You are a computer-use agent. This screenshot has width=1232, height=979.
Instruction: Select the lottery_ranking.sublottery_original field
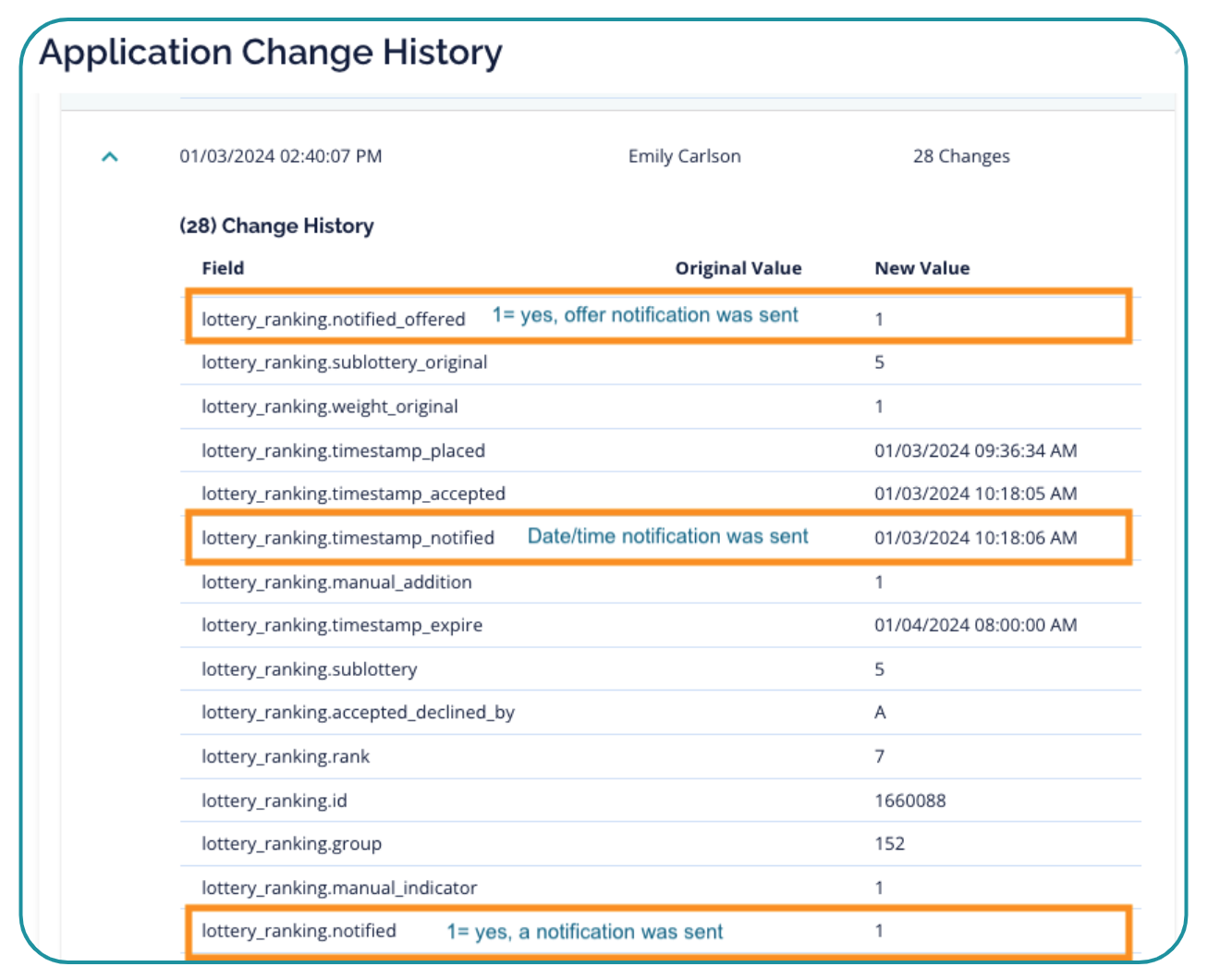[x=344, y=362]
